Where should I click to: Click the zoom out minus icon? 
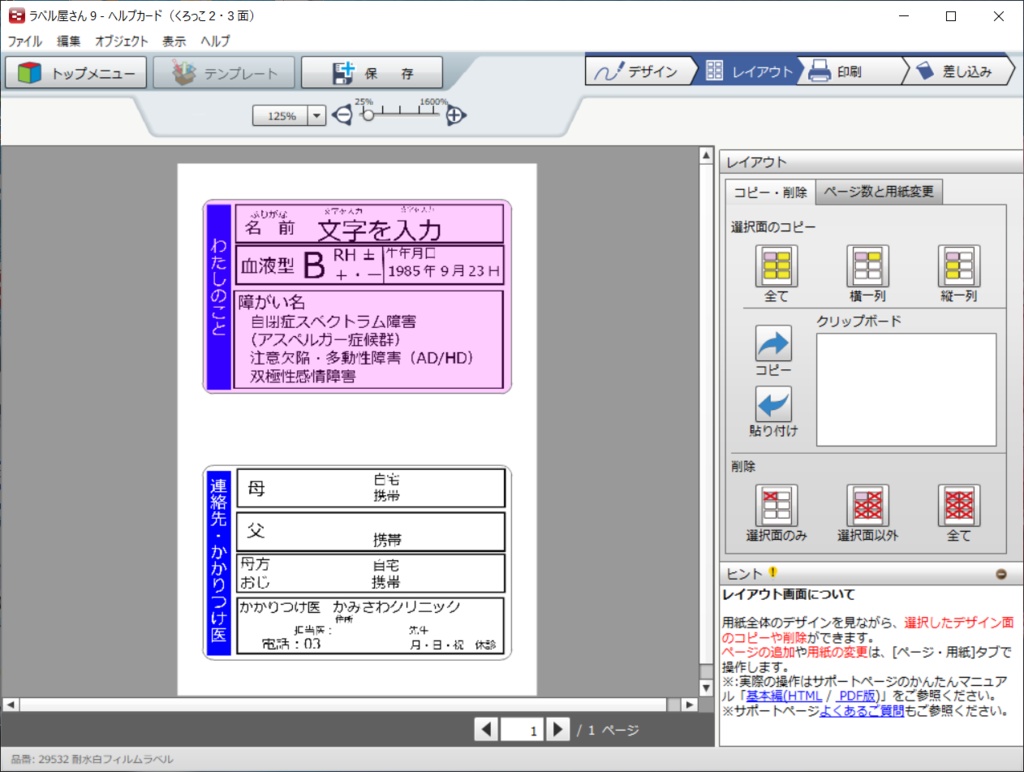[x=342, y=116]
